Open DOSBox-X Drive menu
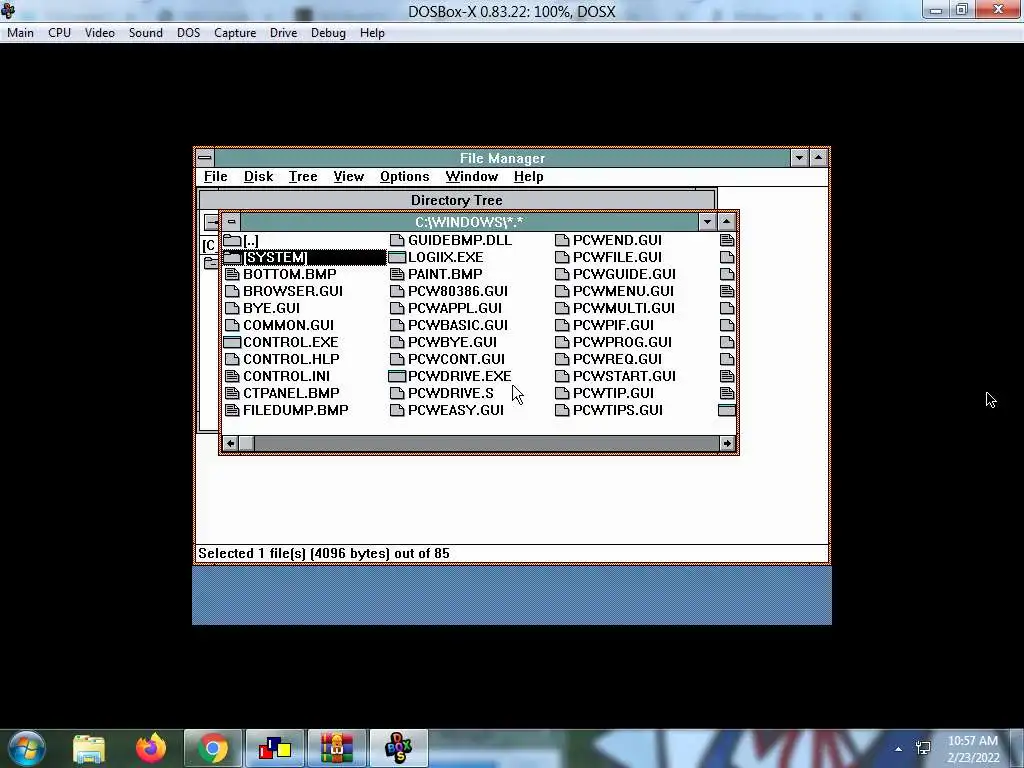Viewport: 1024px width, 768px height. (283, 33)
